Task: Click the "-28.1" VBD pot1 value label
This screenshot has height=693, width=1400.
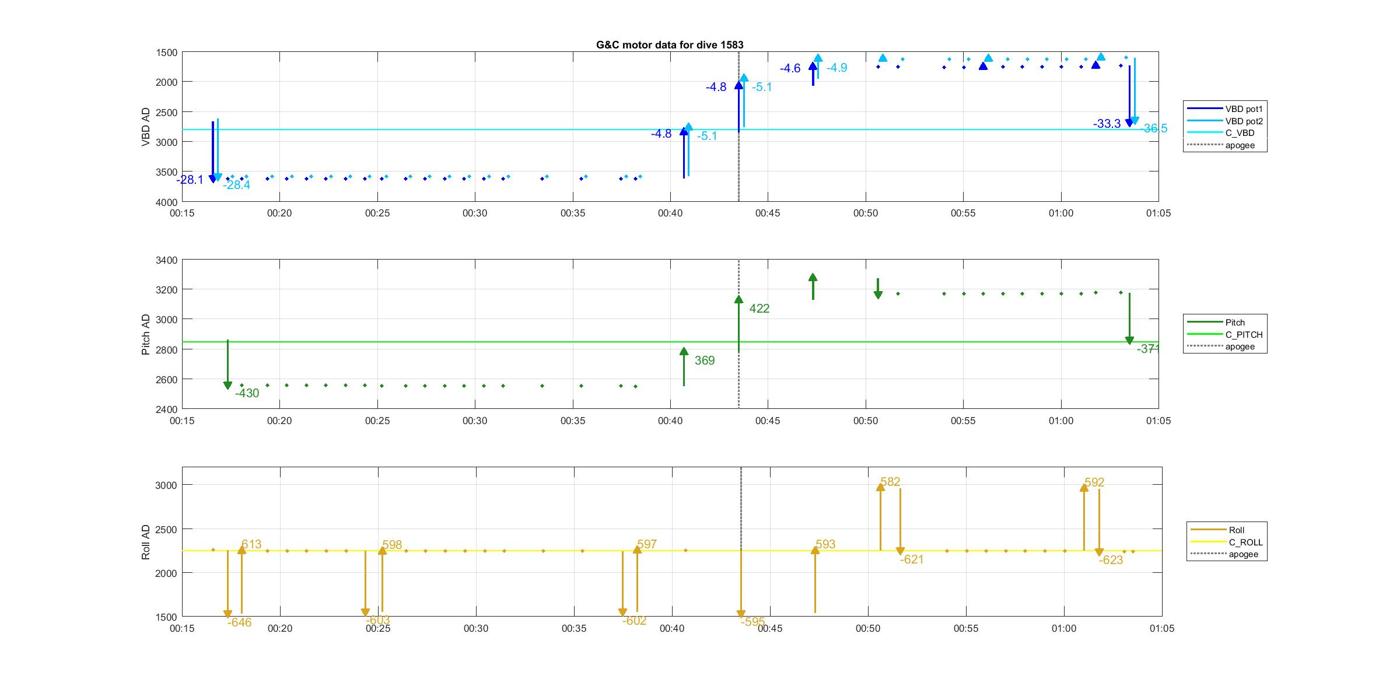Action: [190, 180]
